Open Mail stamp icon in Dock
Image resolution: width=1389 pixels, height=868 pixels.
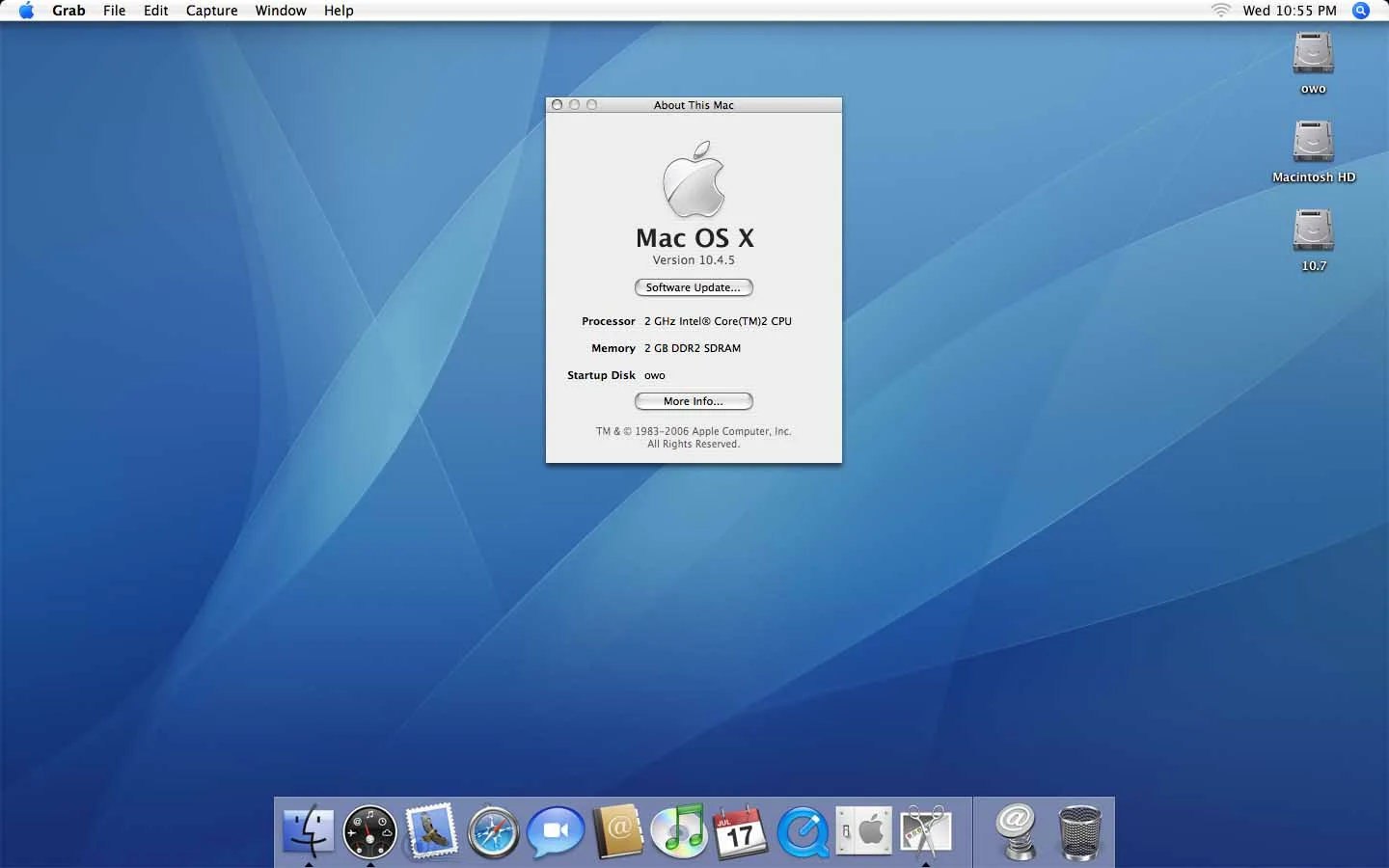coord(431,830)
